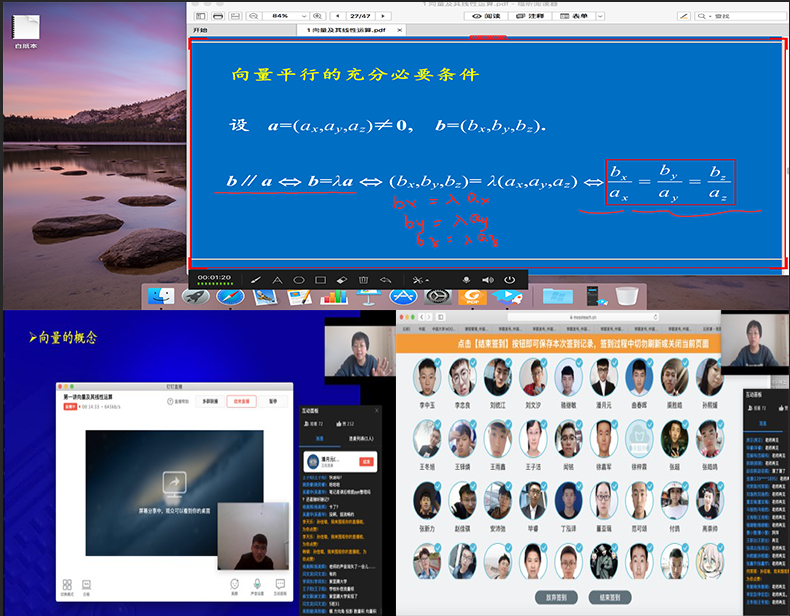
Task: Select the rectangle shape annotation tool
Action: pyautogui.click(x=320, y=280)
